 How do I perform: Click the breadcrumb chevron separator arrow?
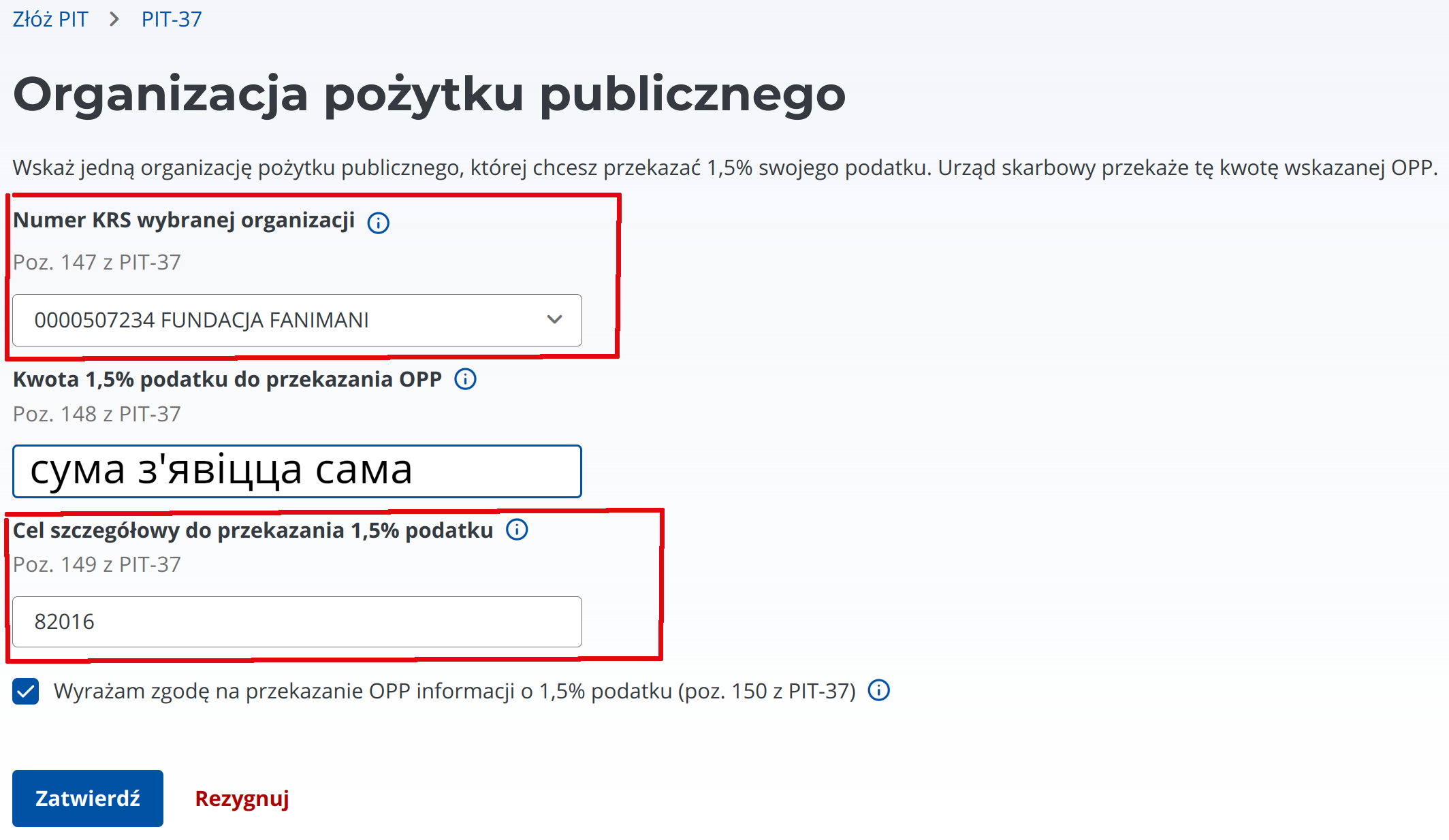(x=114, y=19)
